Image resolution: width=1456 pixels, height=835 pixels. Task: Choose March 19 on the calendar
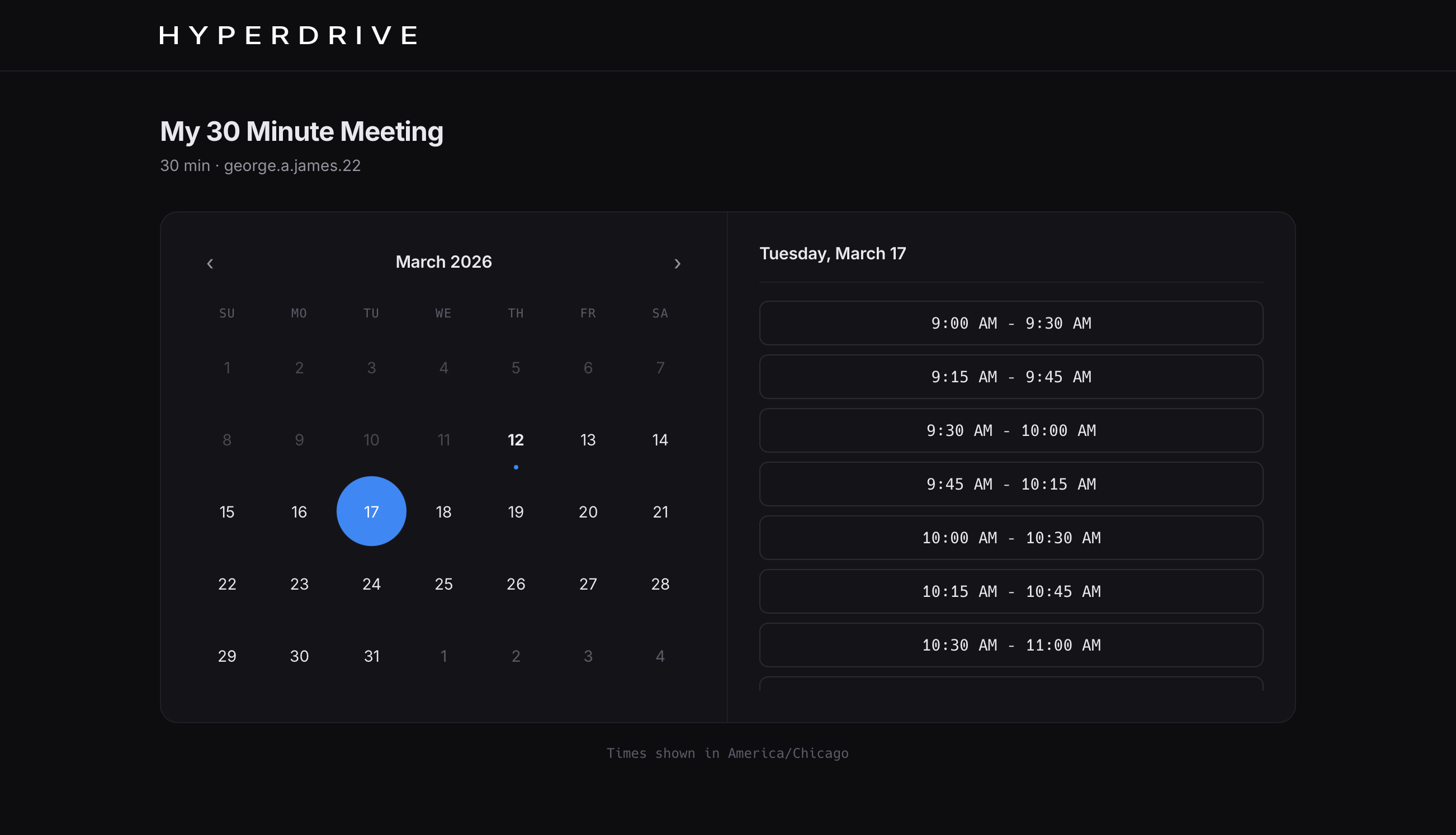(516, 511)
